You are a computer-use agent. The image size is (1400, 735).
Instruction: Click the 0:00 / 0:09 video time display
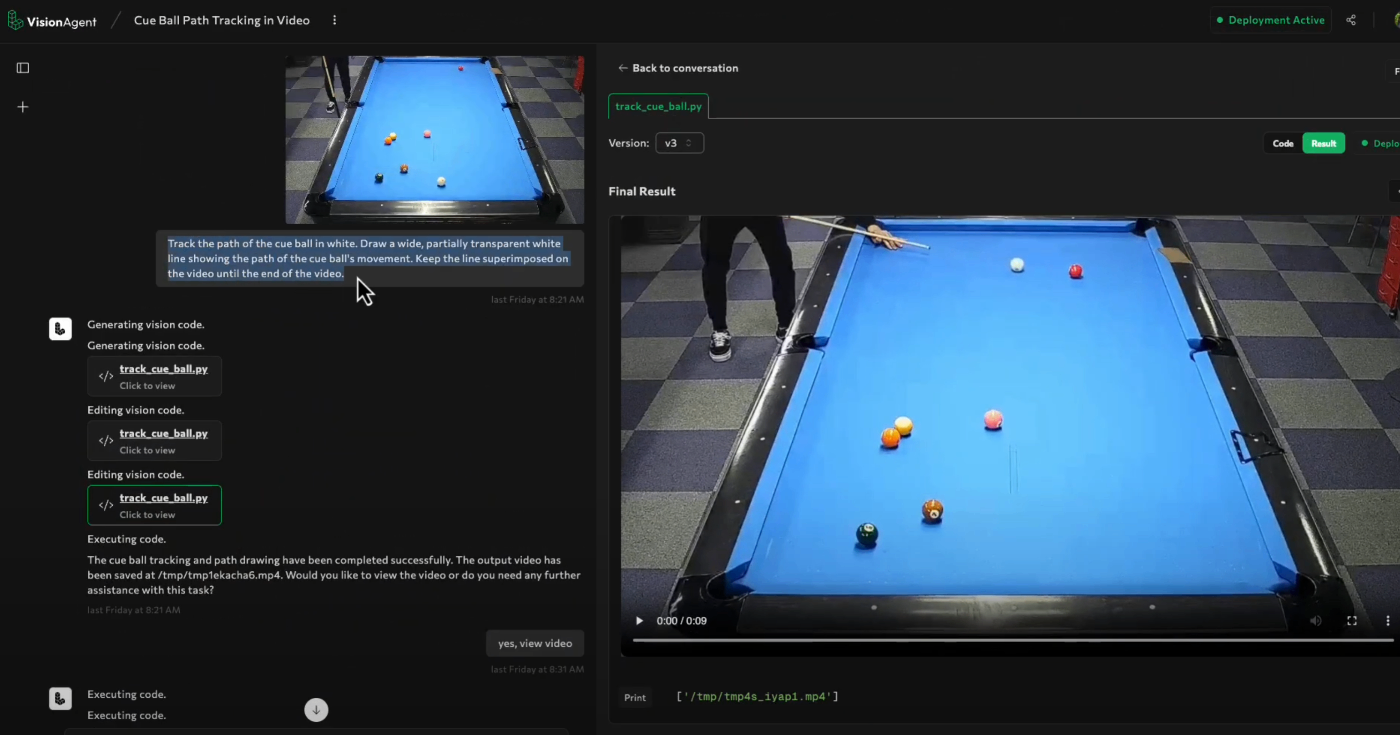(682, 621)
